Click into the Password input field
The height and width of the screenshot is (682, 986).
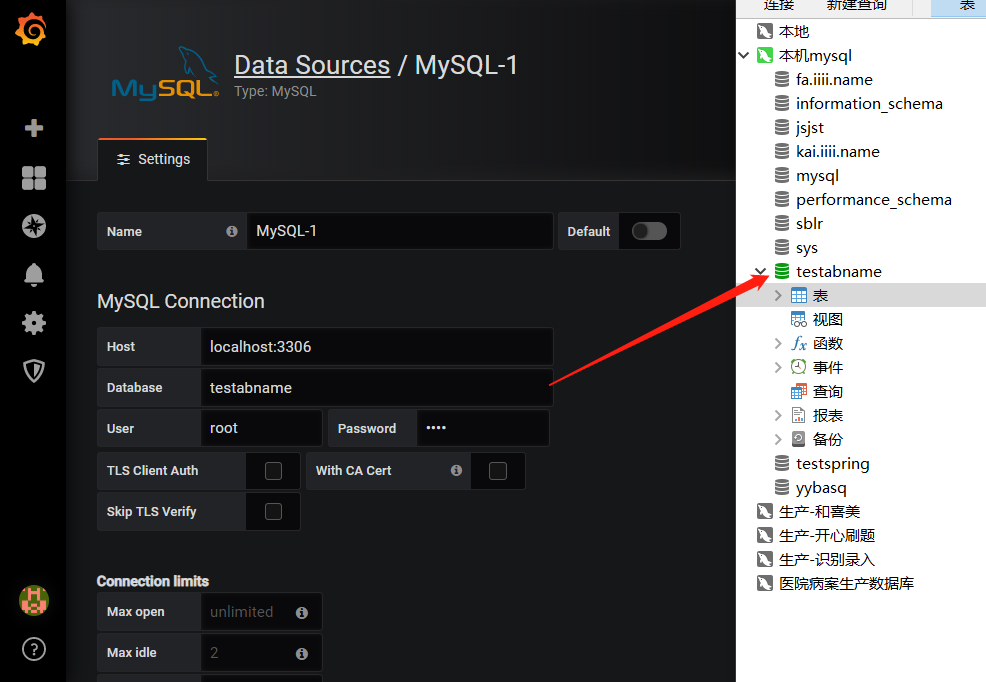(x=483, y=428)
